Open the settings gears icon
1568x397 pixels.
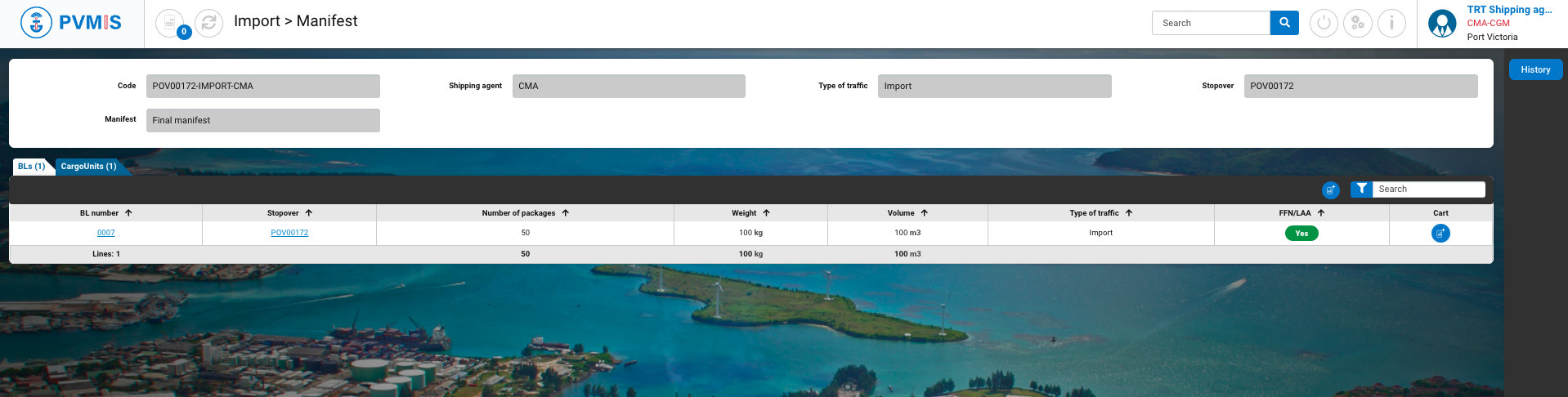(x=1357, y=23)
